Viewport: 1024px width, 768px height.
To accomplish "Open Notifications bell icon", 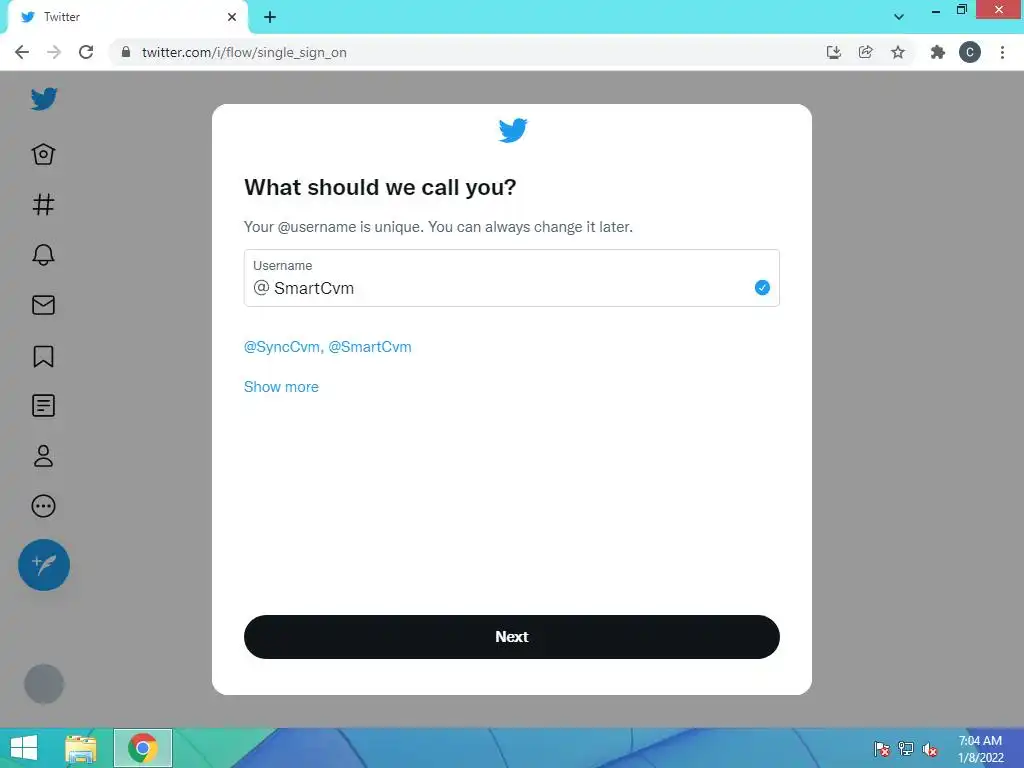I will point(43,255).
